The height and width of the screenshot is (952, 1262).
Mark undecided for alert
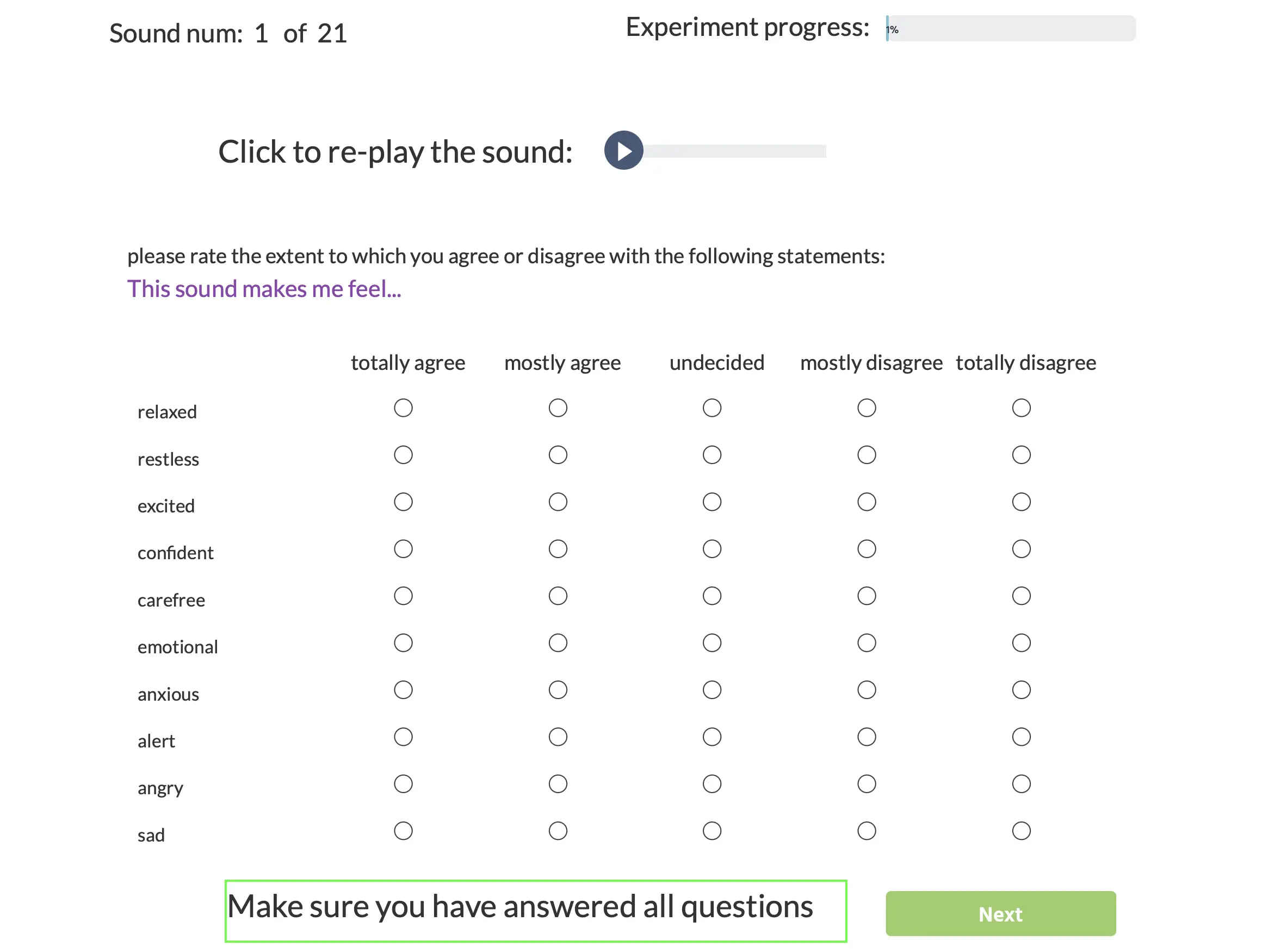click(712, 737)
